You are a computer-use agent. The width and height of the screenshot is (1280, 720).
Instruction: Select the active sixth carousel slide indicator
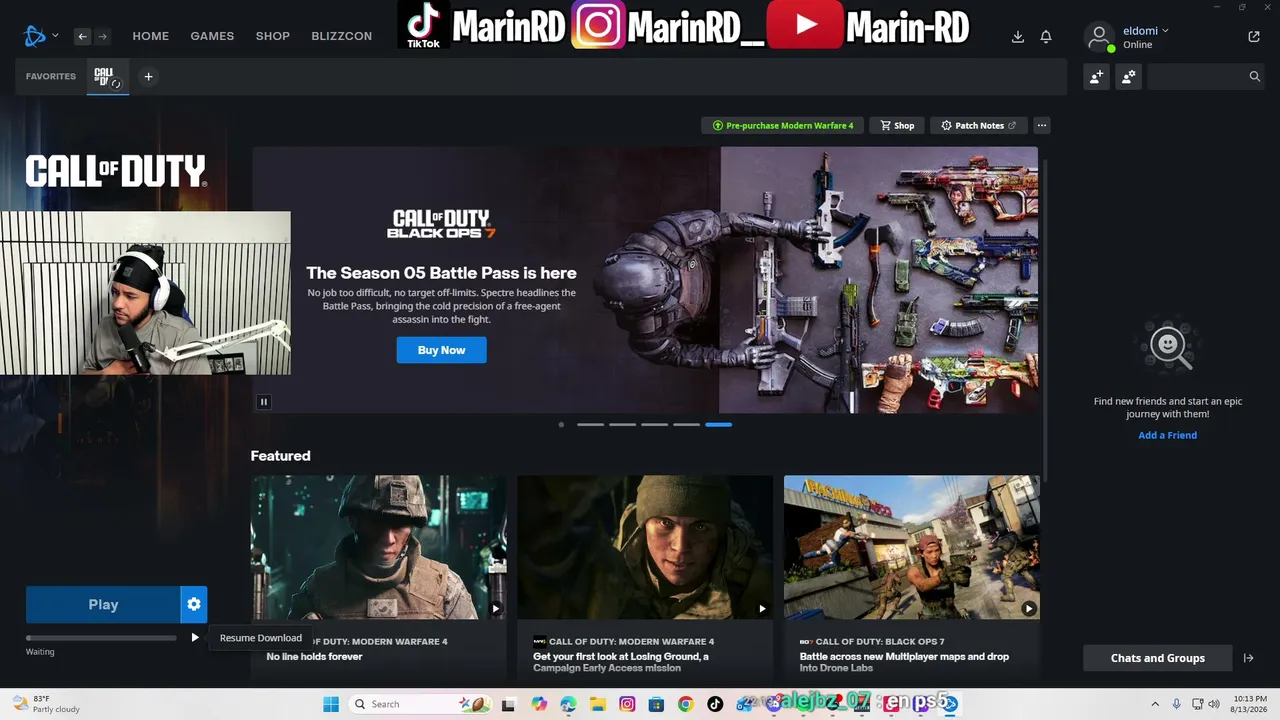coord(719,425)
